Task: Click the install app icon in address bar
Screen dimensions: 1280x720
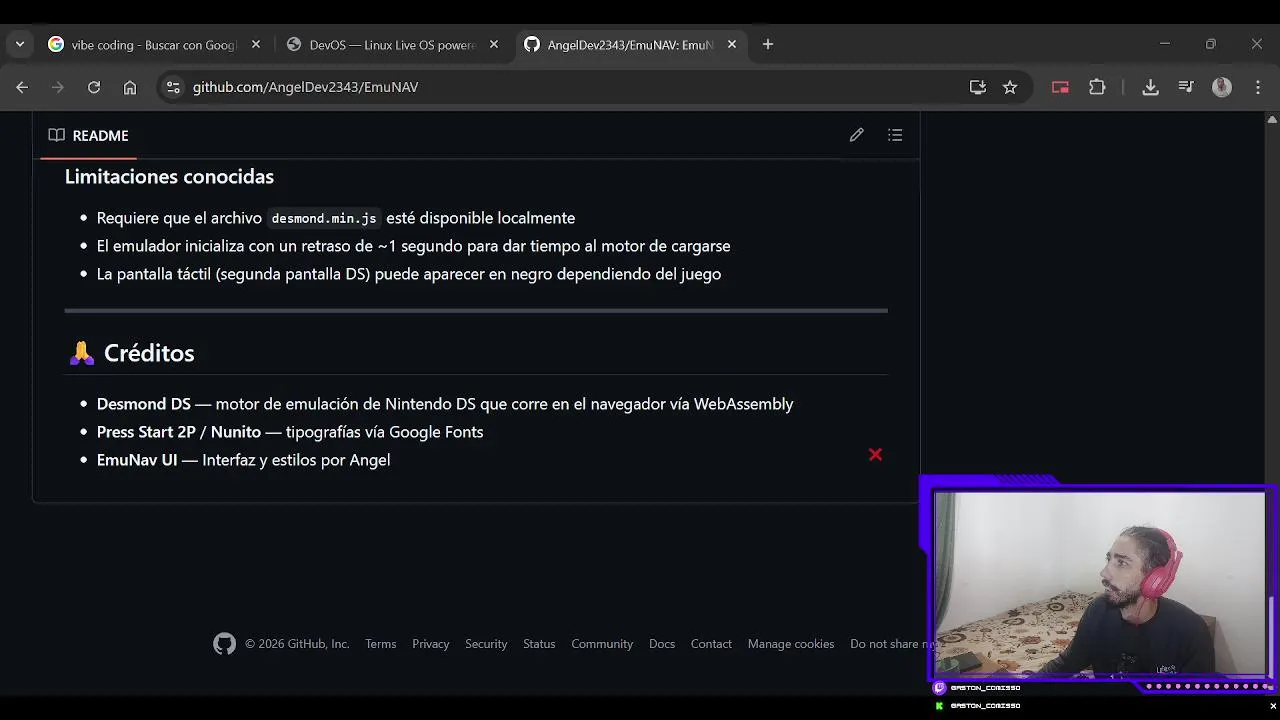Action: click(x=978, y=87)
